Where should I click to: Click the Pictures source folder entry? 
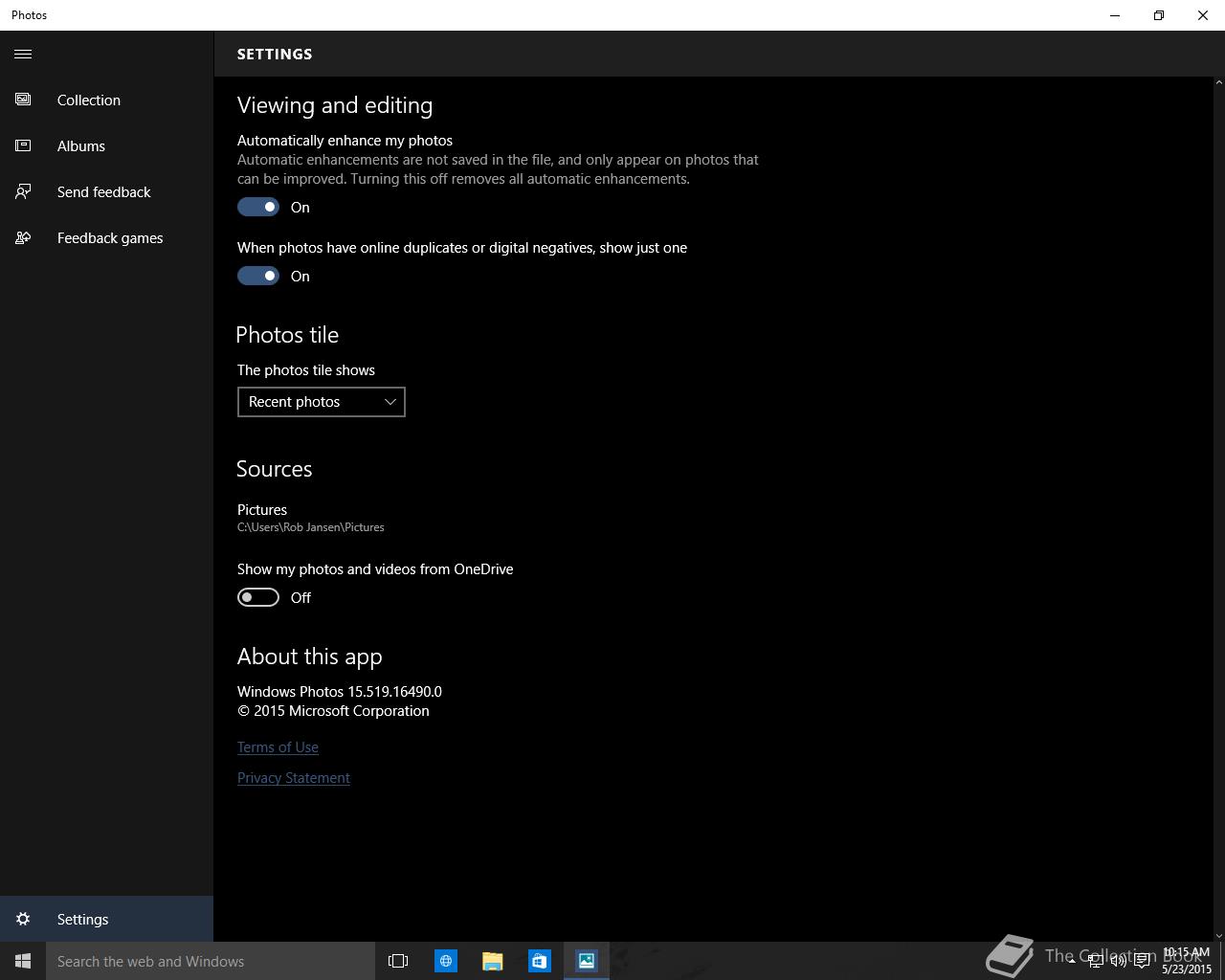[311, 517]
